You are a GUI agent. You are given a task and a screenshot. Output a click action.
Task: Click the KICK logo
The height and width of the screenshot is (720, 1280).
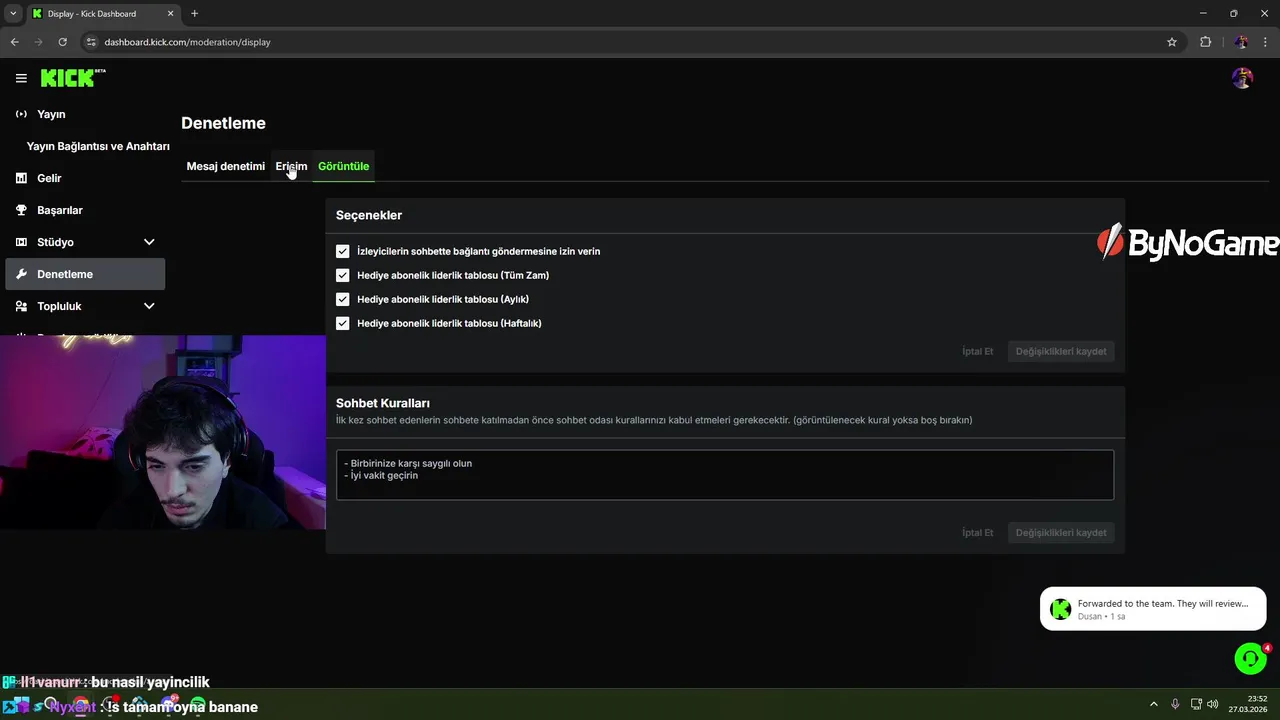[x=73, y=78]
